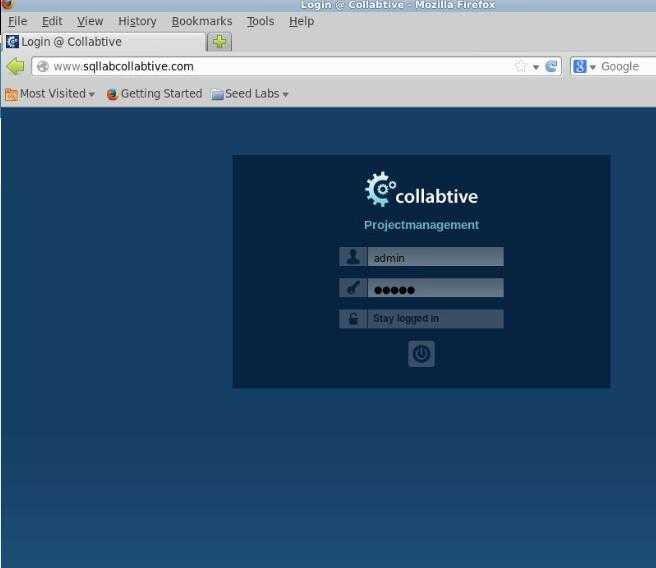Open the Bookmarks menu
The width and height of the screenshot is (656, 568).
point(202,21)
